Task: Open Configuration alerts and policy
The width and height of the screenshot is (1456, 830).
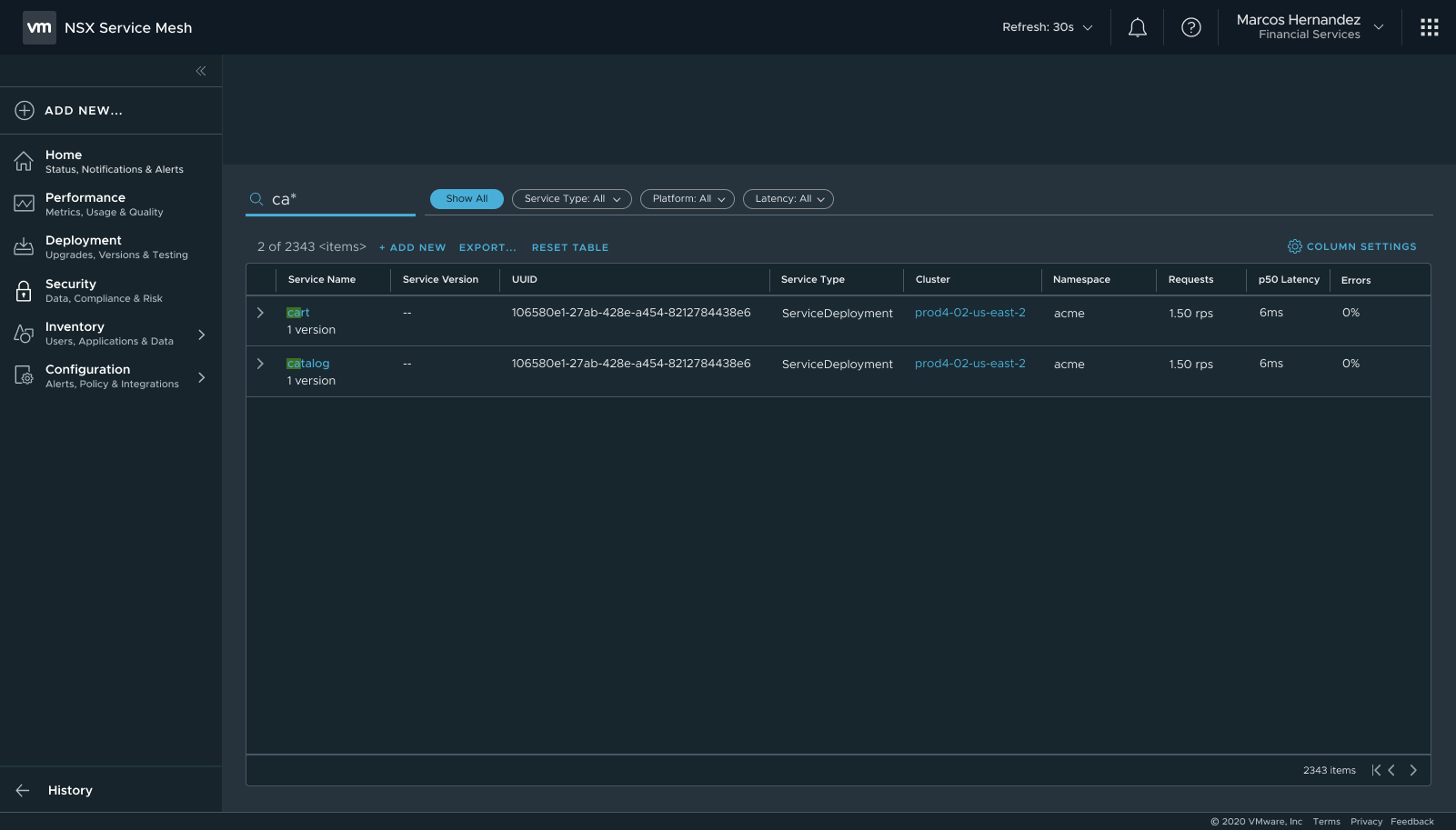Action: pyautogui.click(x=112, y=376)
